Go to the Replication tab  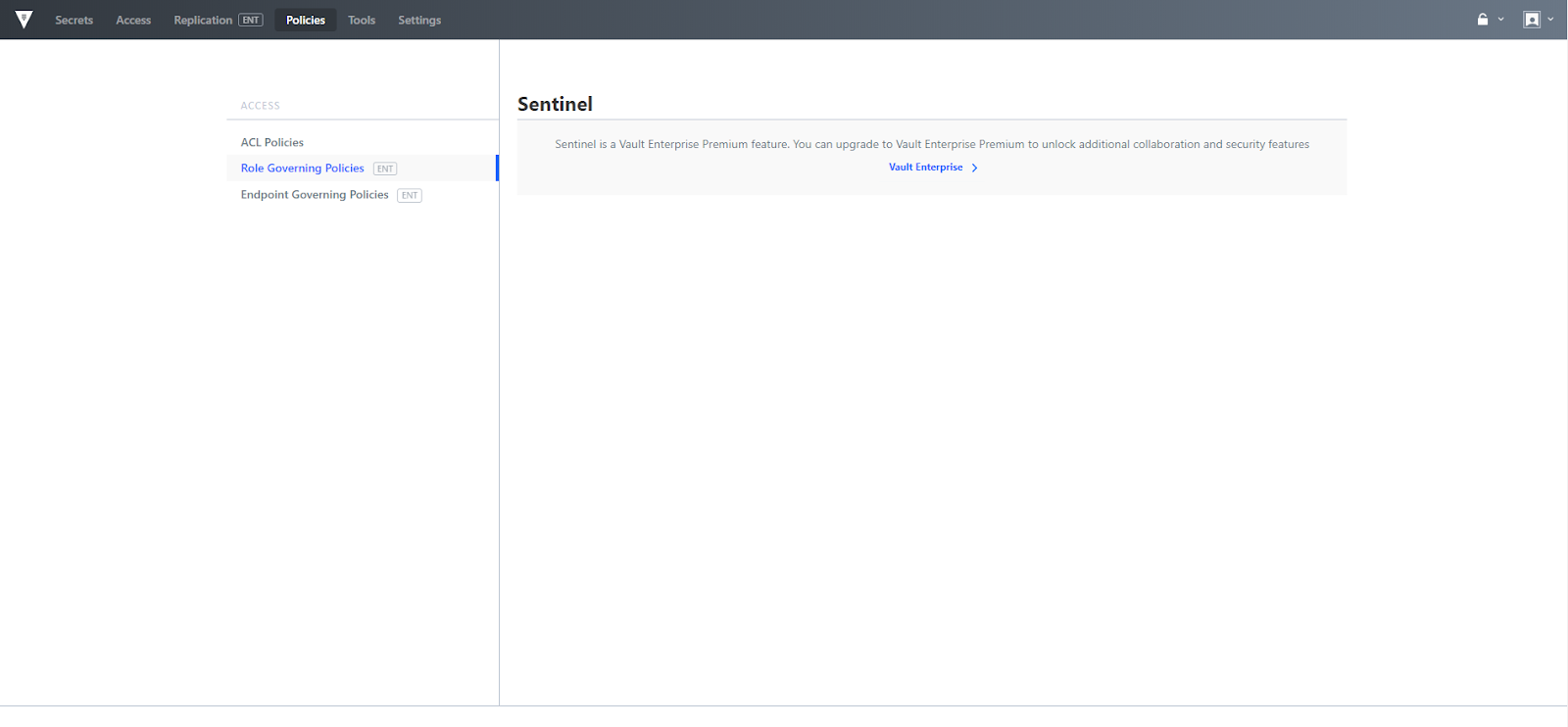[x=219, y=20]
